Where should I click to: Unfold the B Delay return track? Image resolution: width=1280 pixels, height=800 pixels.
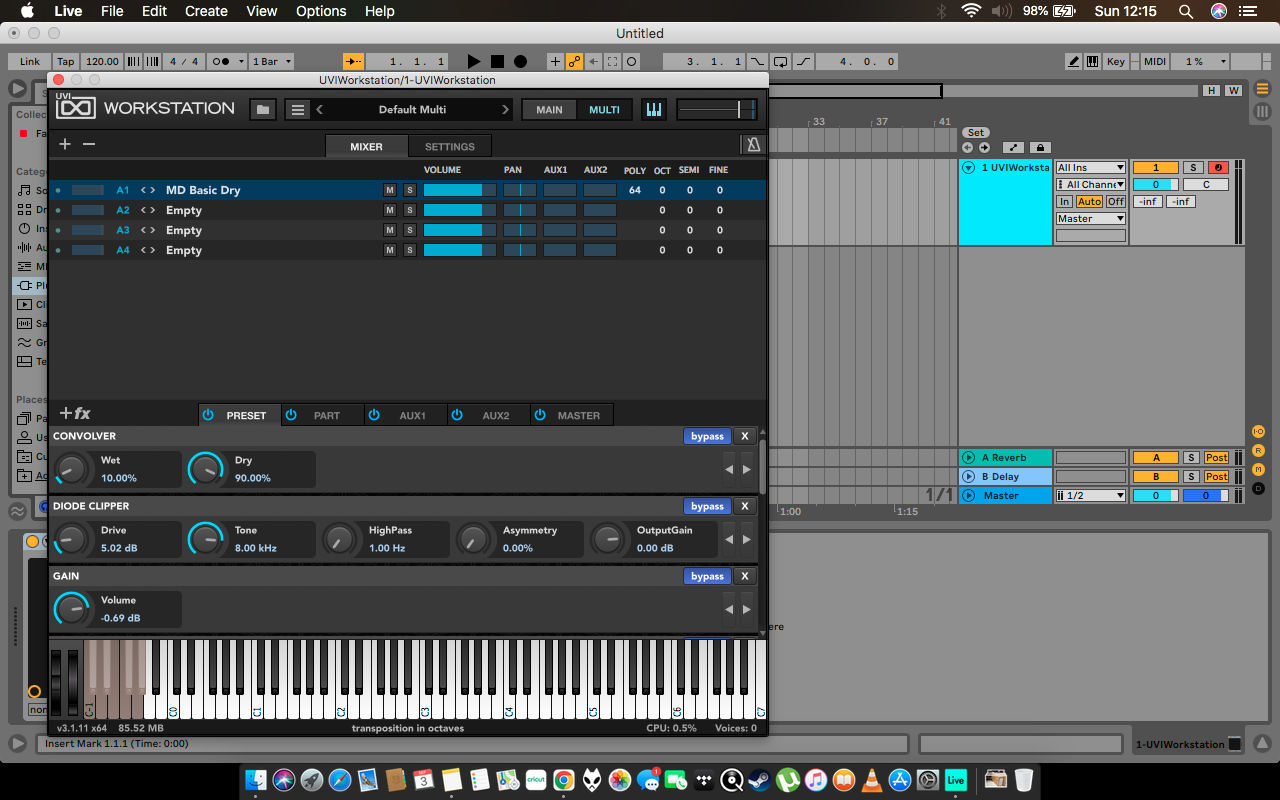968,476
